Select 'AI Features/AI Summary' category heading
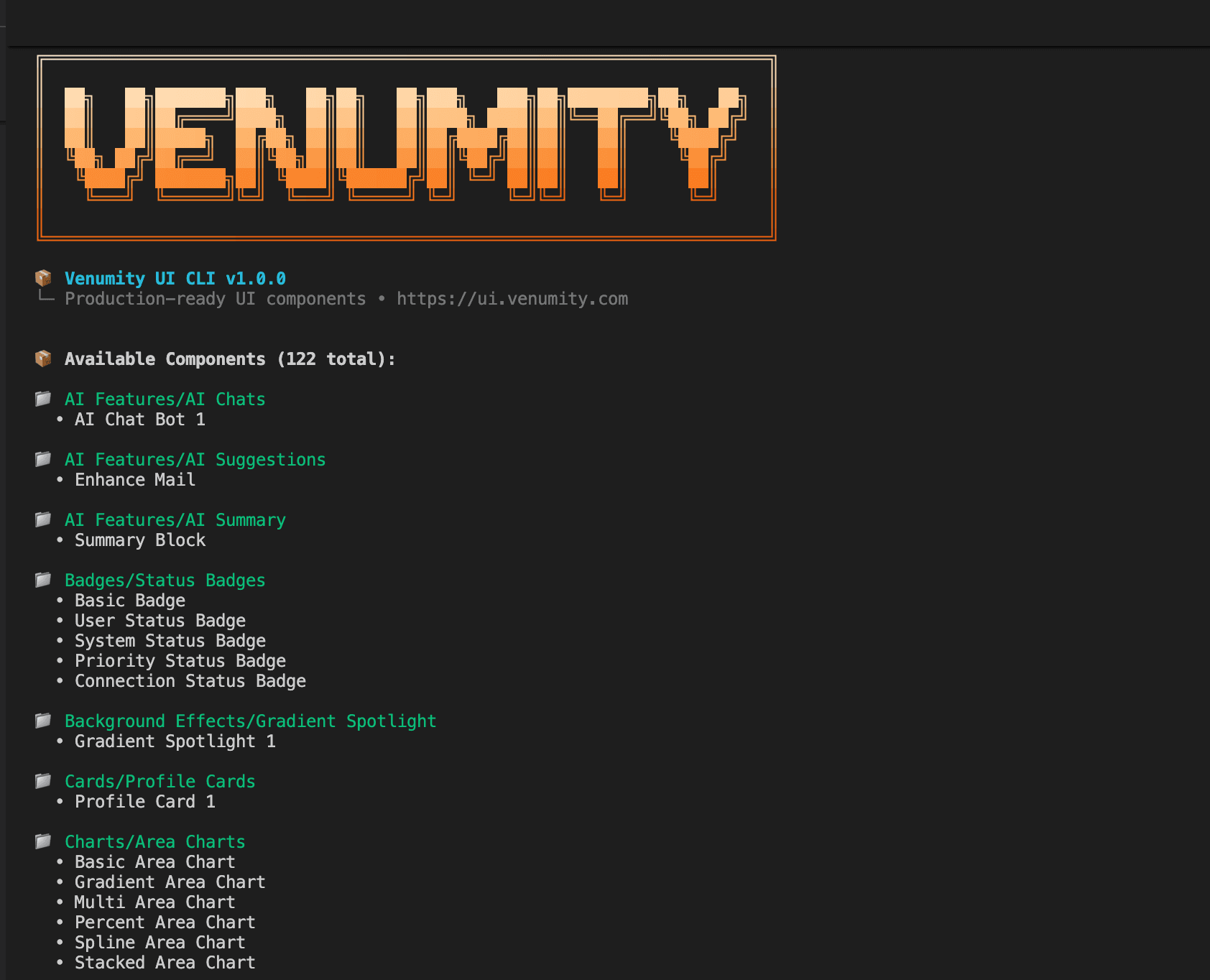This screenshot has width=1210, height=980. pyautogui.click(x=175, y=520)
